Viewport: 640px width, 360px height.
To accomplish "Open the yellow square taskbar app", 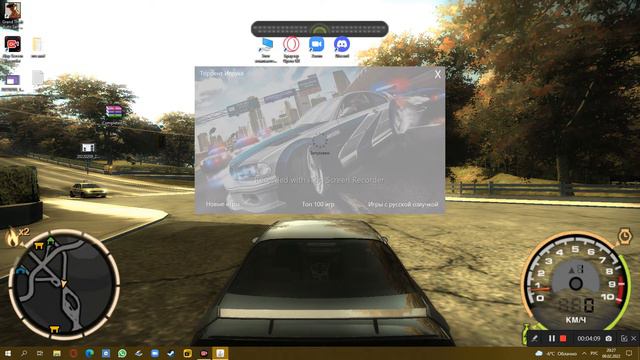I will pyautogui.click(x=187, y=353).
